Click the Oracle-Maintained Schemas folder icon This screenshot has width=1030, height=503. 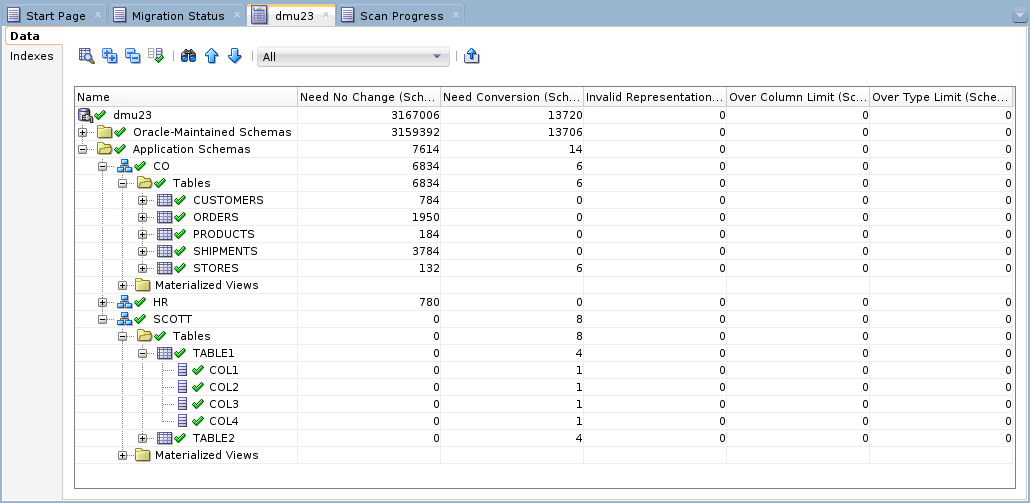tap(104, 132)
